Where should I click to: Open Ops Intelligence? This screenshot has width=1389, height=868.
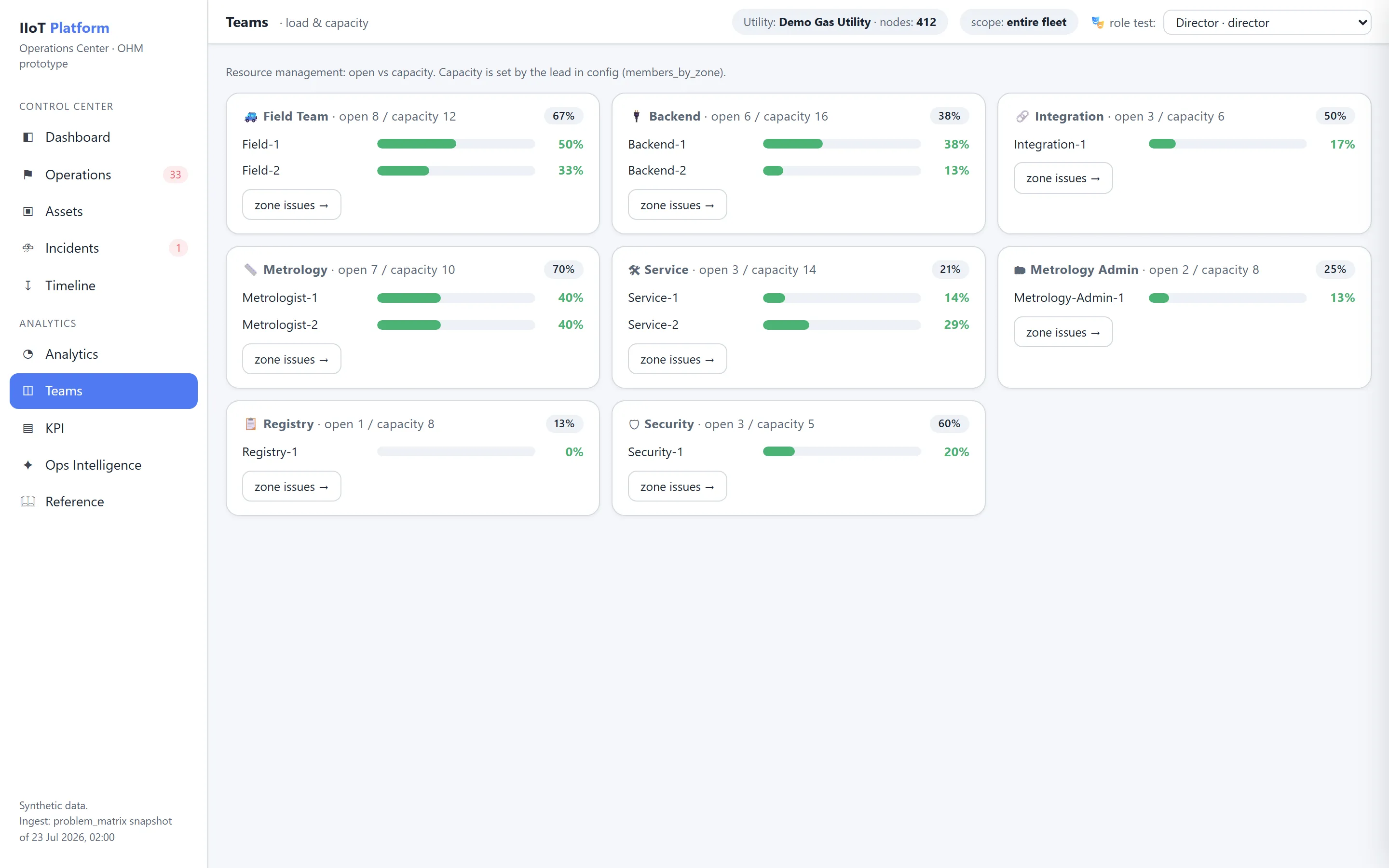click(x=103, y=465)
